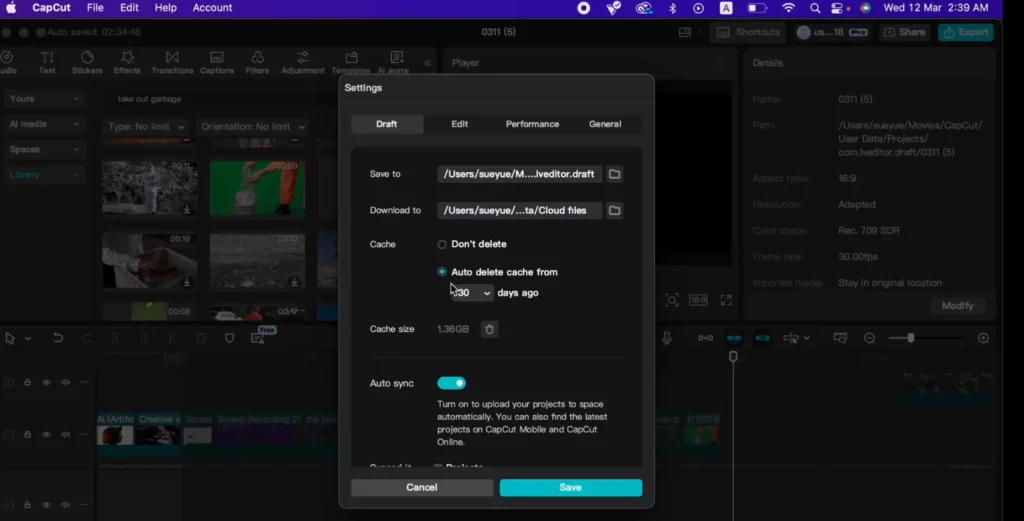
Task: Hide the track containing Screen Recording clip
Action: (46, 434)
